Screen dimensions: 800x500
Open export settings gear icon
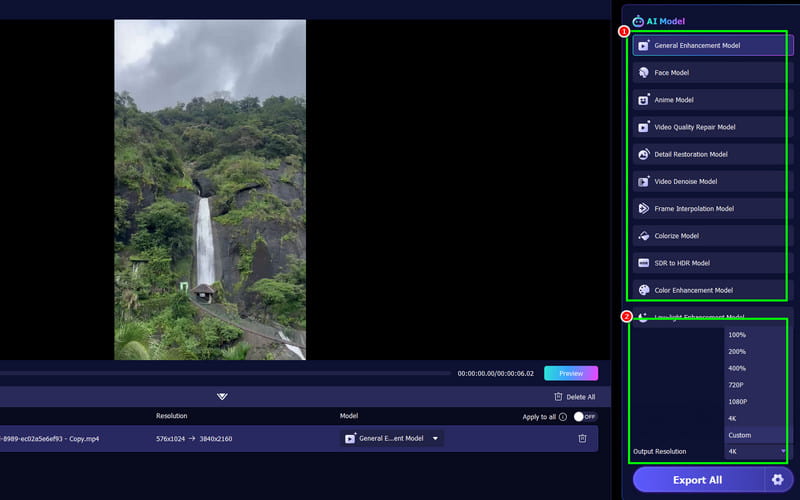point(777,480)
